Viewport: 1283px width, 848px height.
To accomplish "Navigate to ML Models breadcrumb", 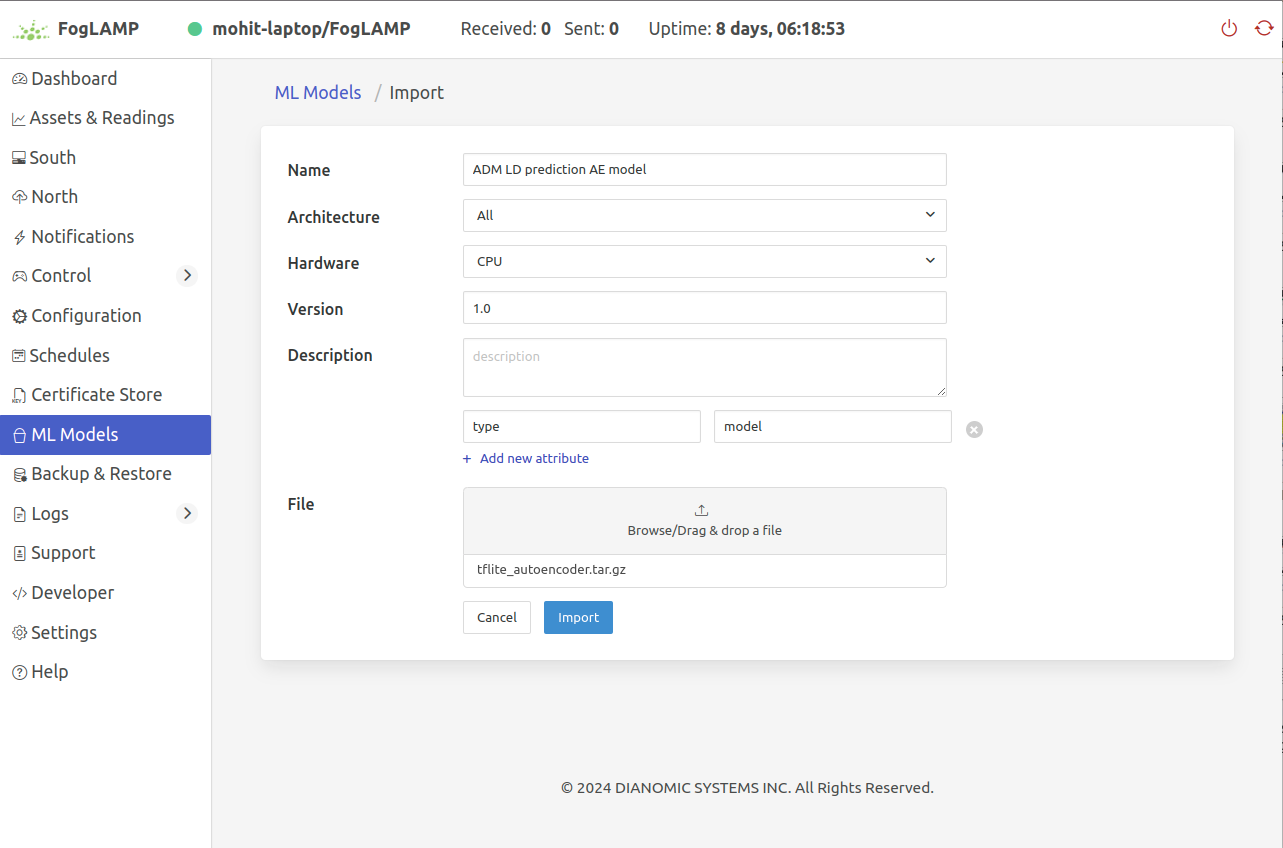I will (317, 93).
